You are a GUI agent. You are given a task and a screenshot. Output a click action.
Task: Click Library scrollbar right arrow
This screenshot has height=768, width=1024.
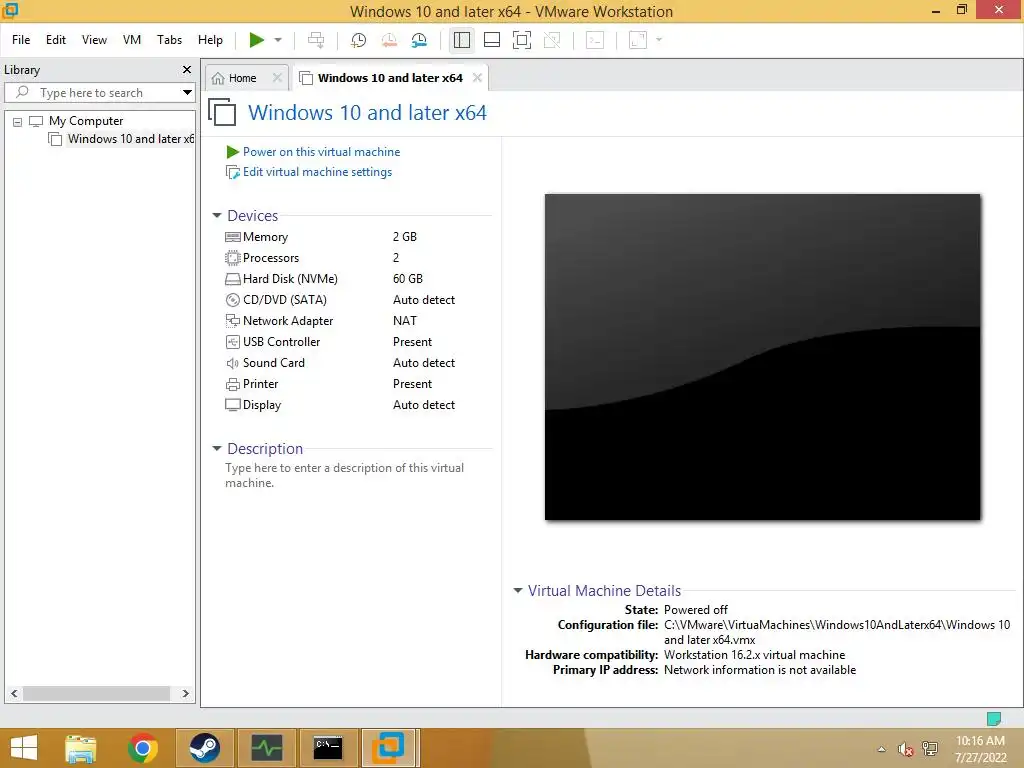click(x=185, y=694)
